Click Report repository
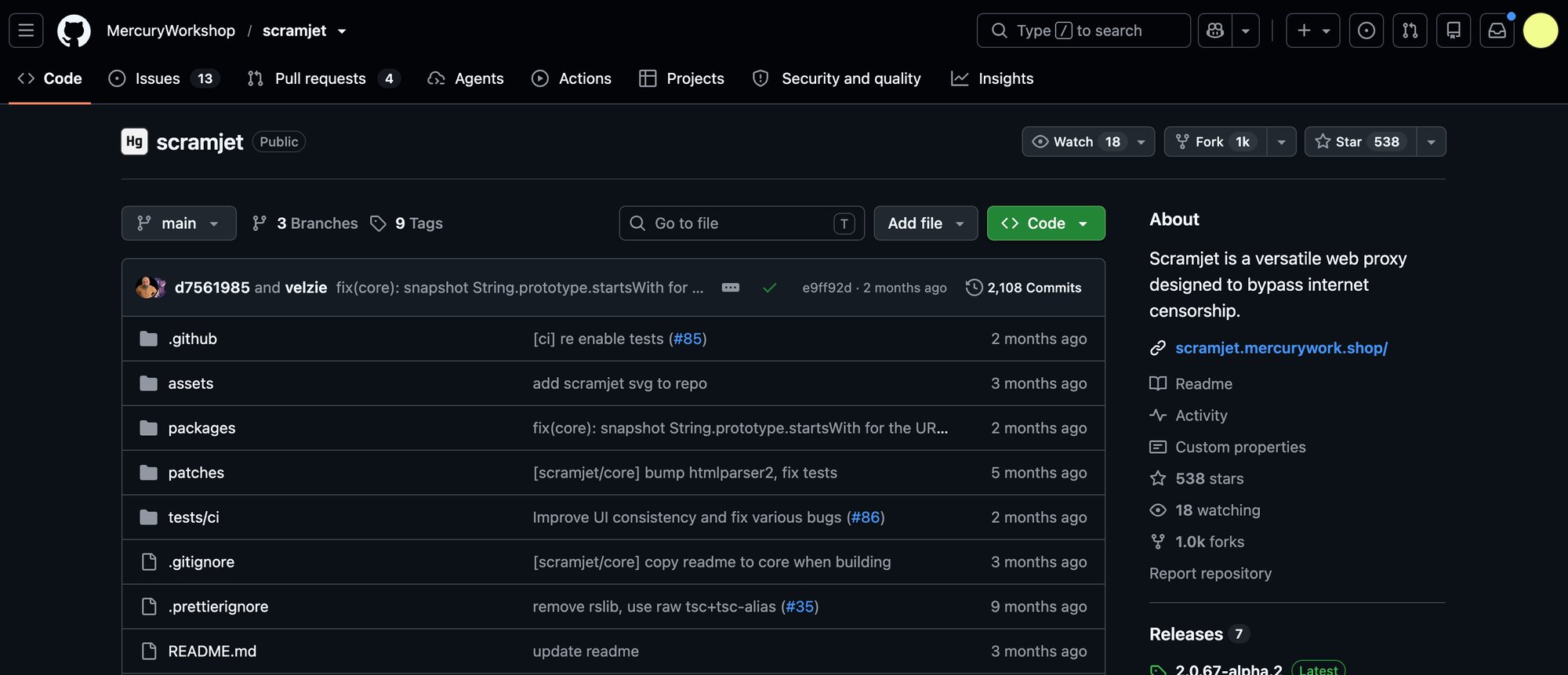The height and width of the screenshot is (675, 1568). click(1210, 573)
